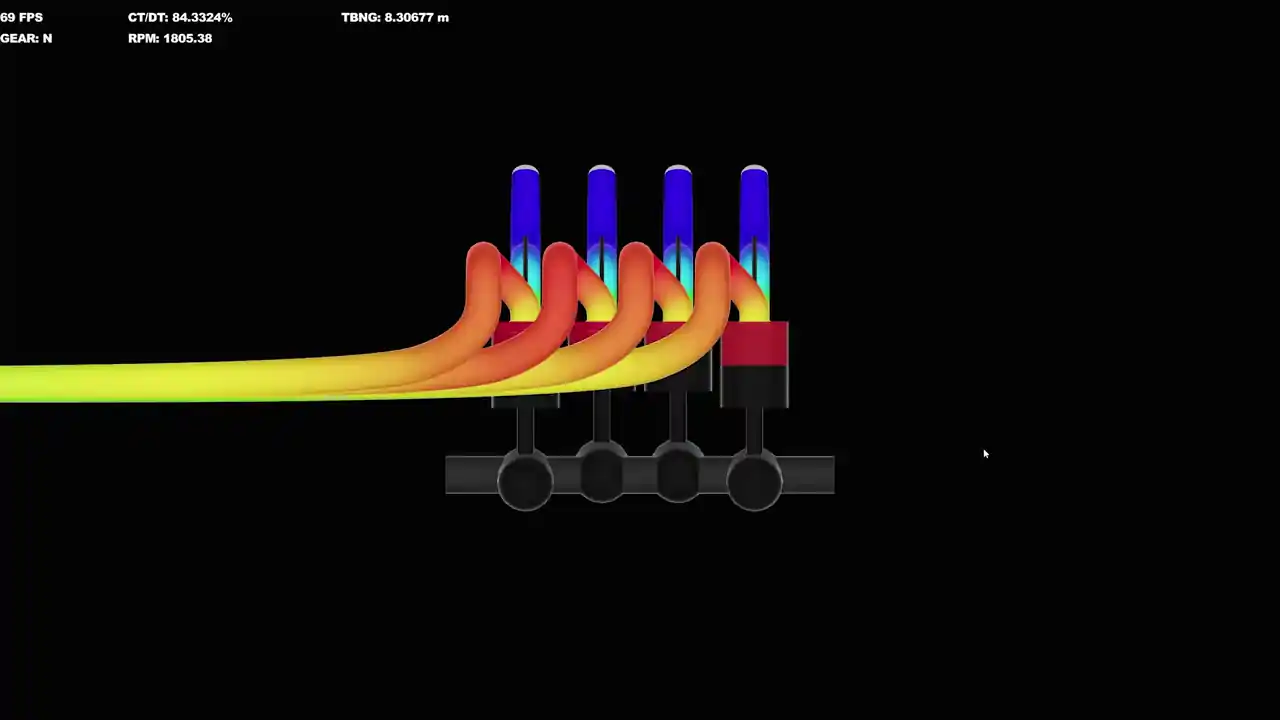Viewport: 1280px width, 720px height.
Task: Click the second blue intake runner from left
Action: [601, 215]
